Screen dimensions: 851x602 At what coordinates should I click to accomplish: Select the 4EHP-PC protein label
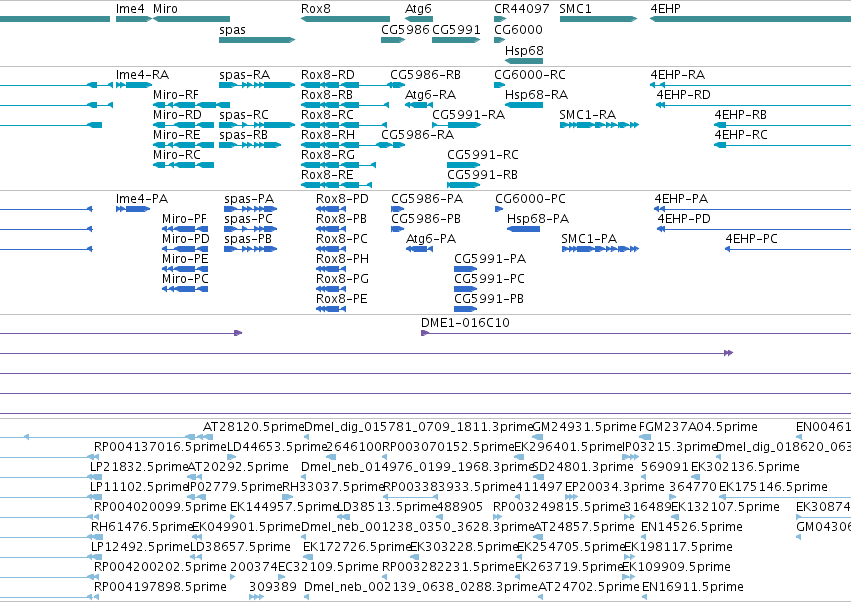tap(751, 239)
